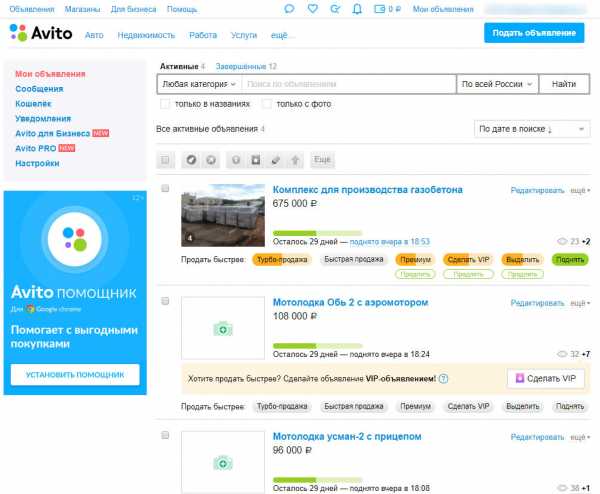Click dark round icon in bulk actions toolbar
The height and width of the screenshot is (494, 600).
(x=191, y=160)
